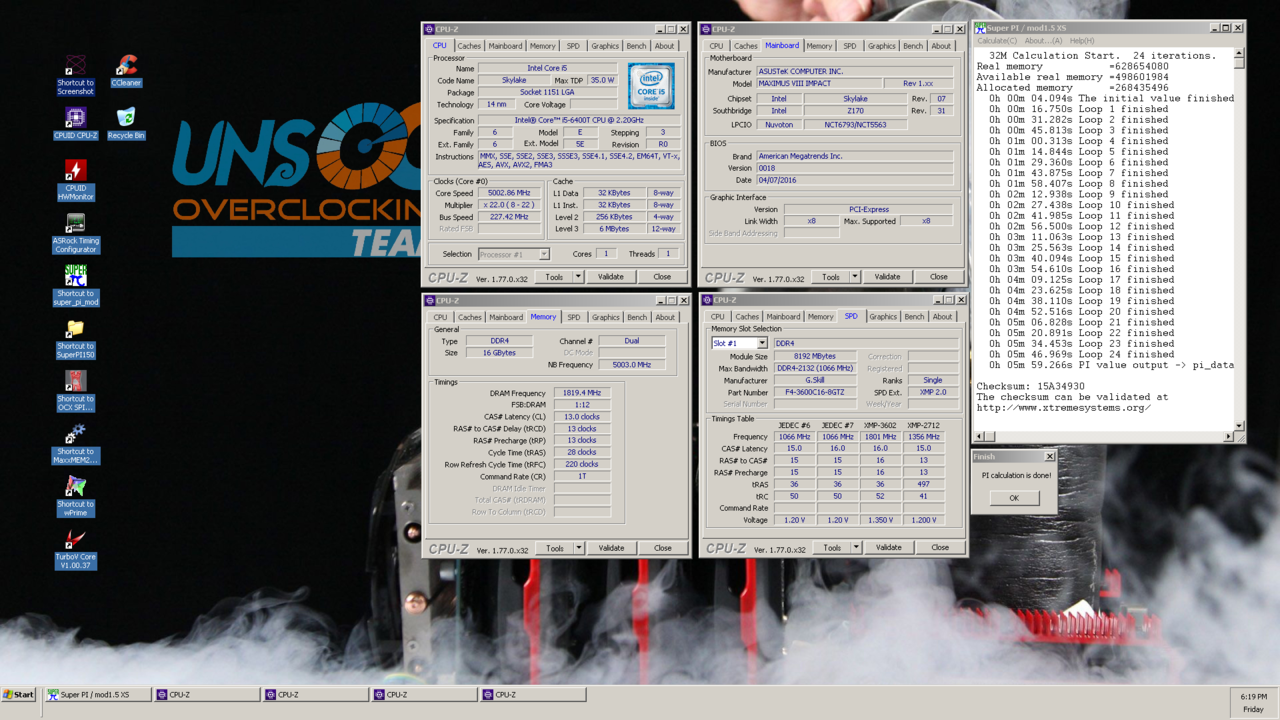Switch to SPD tab in CPU-Z memory window
Viewport: 1280px width, 720px height.
(x=574, y=317)
